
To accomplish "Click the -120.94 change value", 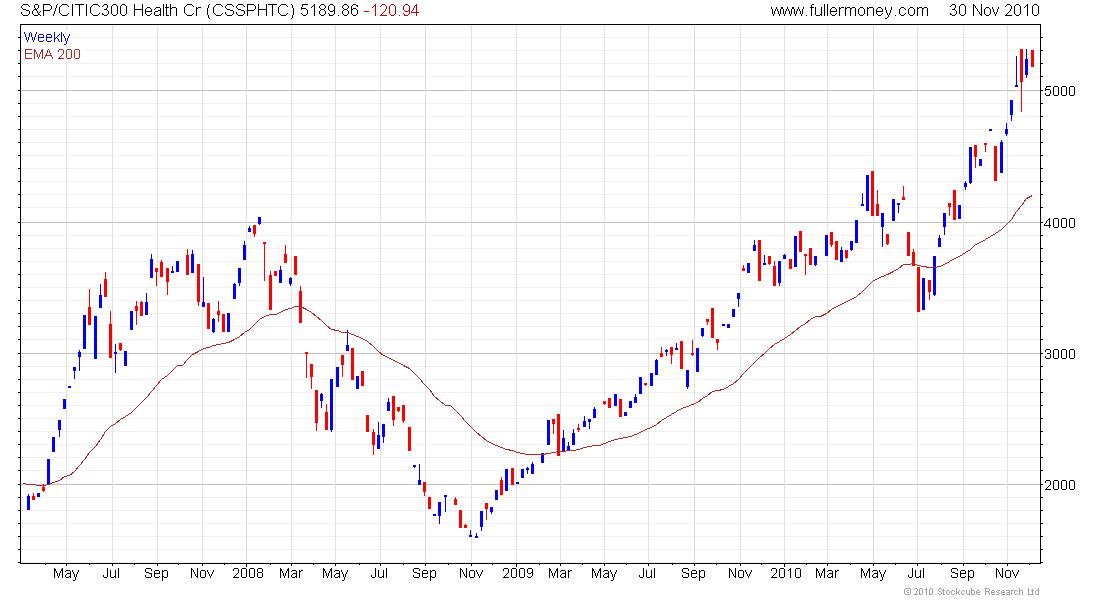I will click(391, 11).
